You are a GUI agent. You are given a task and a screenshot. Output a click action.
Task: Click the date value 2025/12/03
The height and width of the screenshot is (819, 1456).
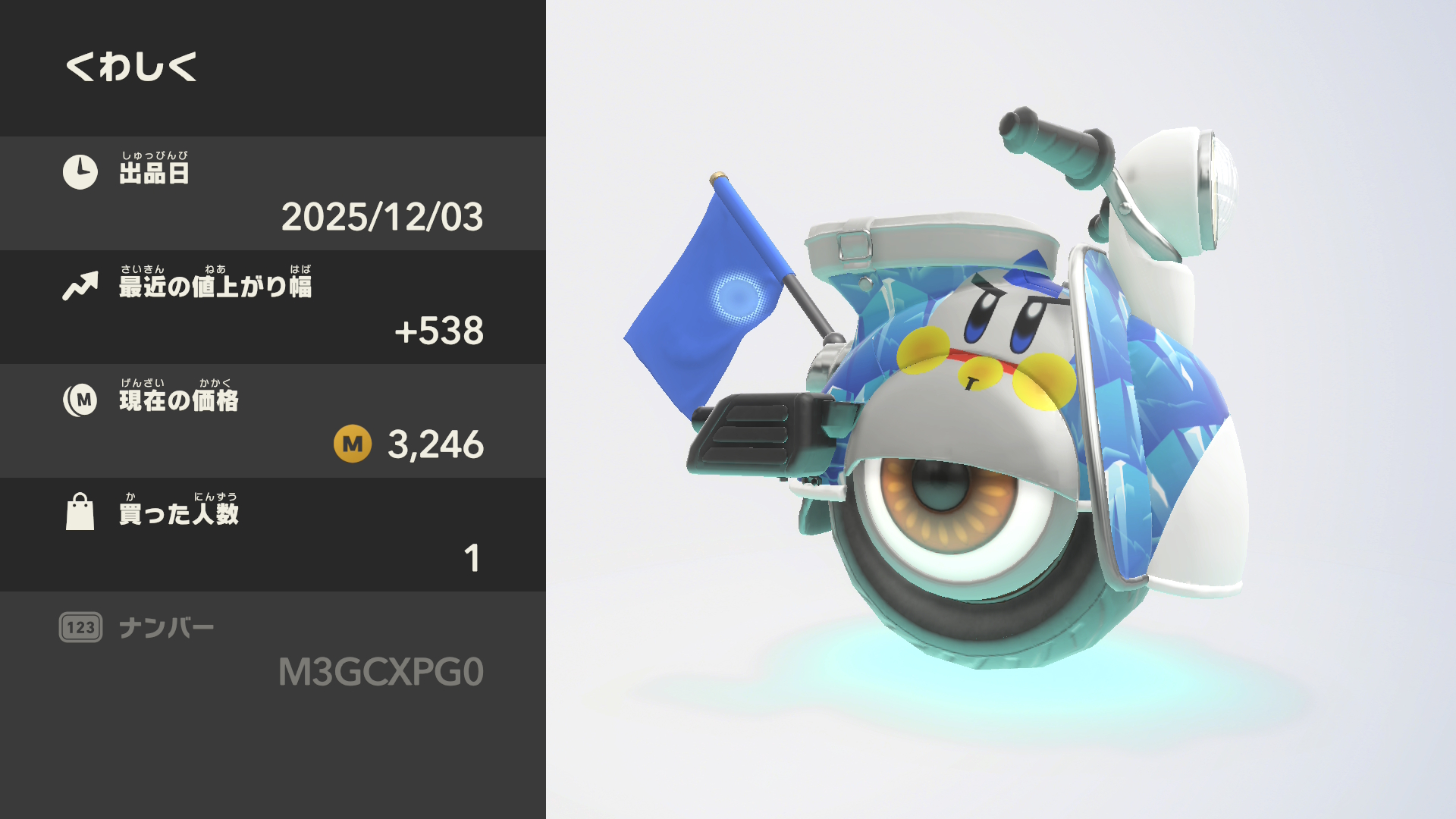(382, 217)
